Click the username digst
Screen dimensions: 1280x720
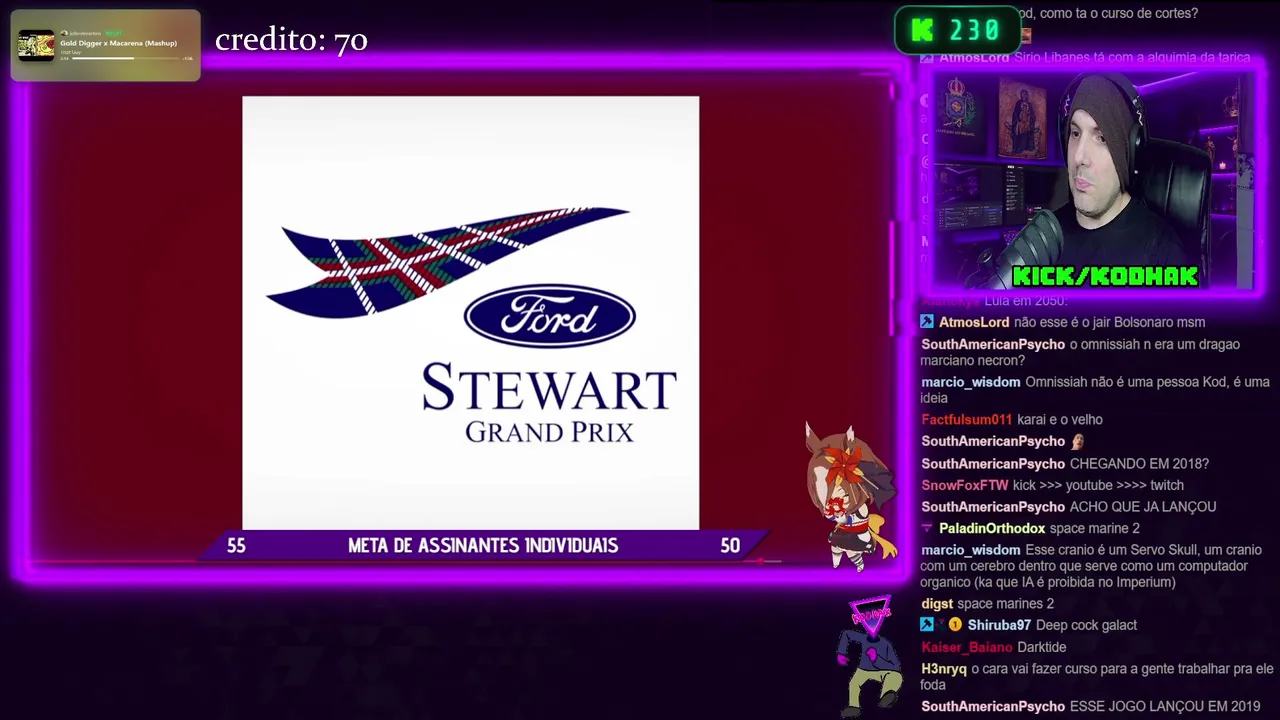(937, 604)
